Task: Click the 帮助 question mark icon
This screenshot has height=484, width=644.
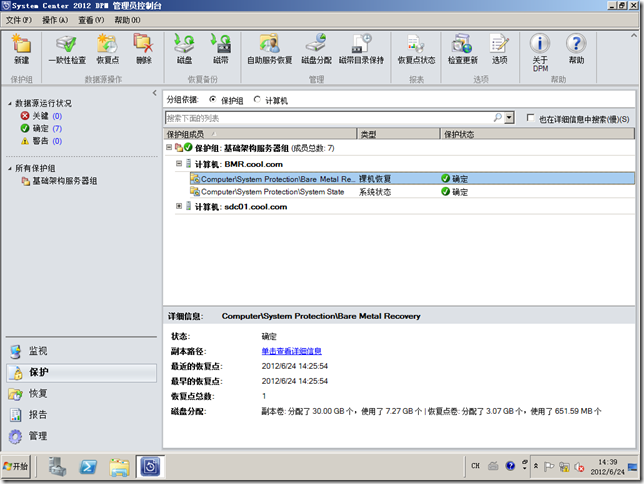Action: pyautogui.click(x=576, y=49)
